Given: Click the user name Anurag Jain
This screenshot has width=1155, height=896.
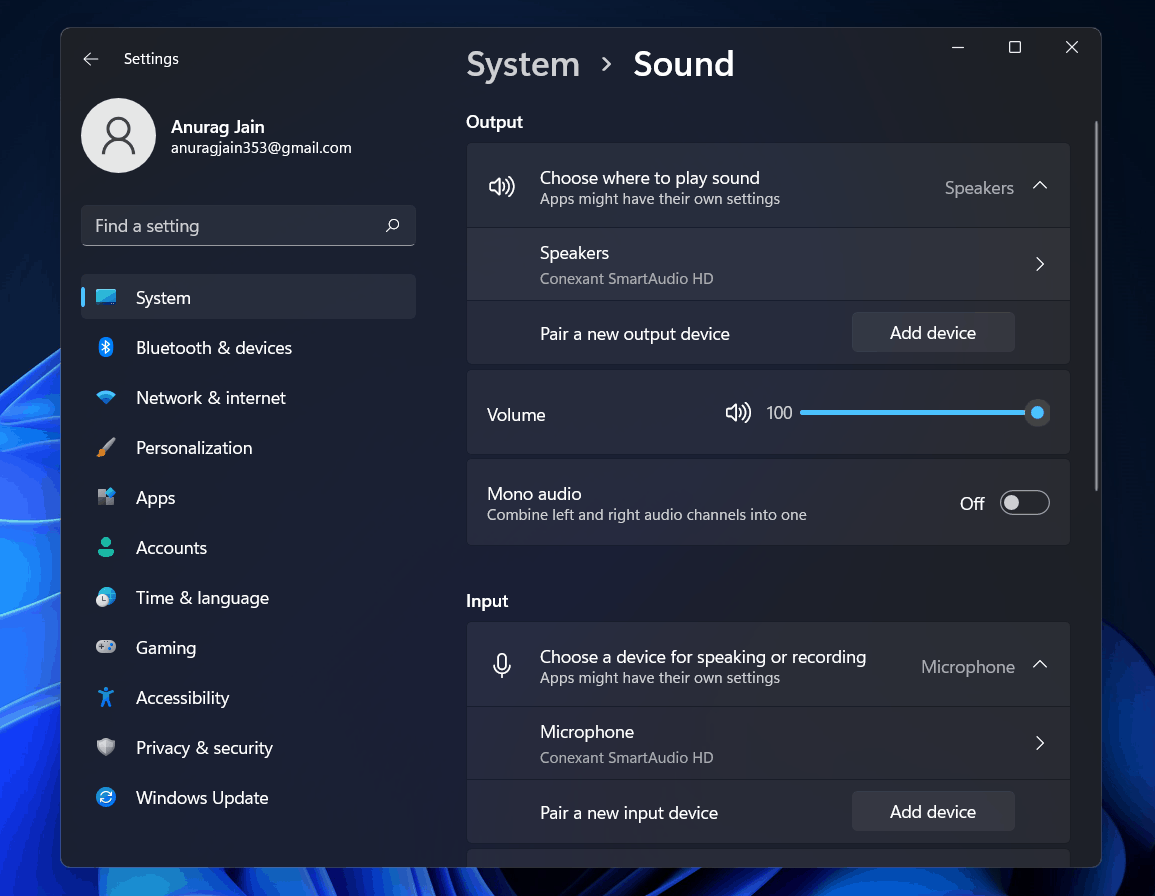Looking at the screenshot, I should (217, 127).
